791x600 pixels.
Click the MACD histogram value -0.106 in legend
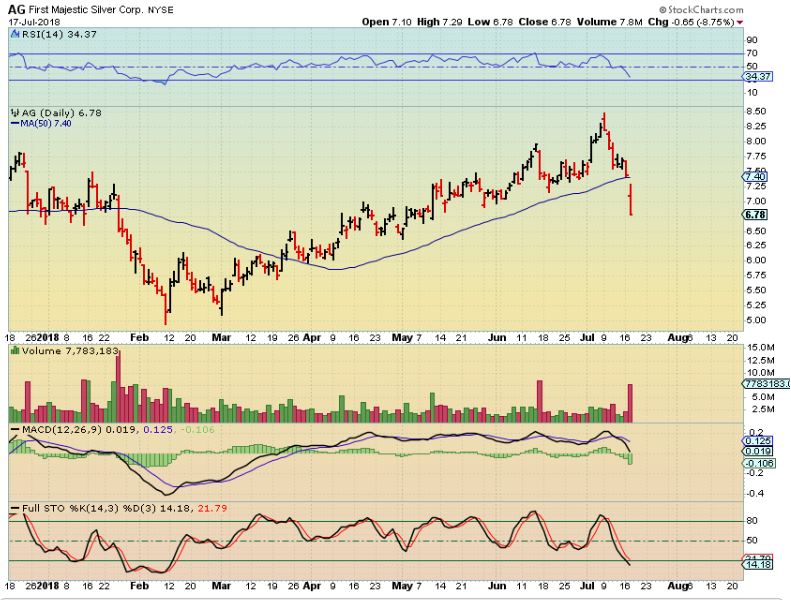point(197,430)
